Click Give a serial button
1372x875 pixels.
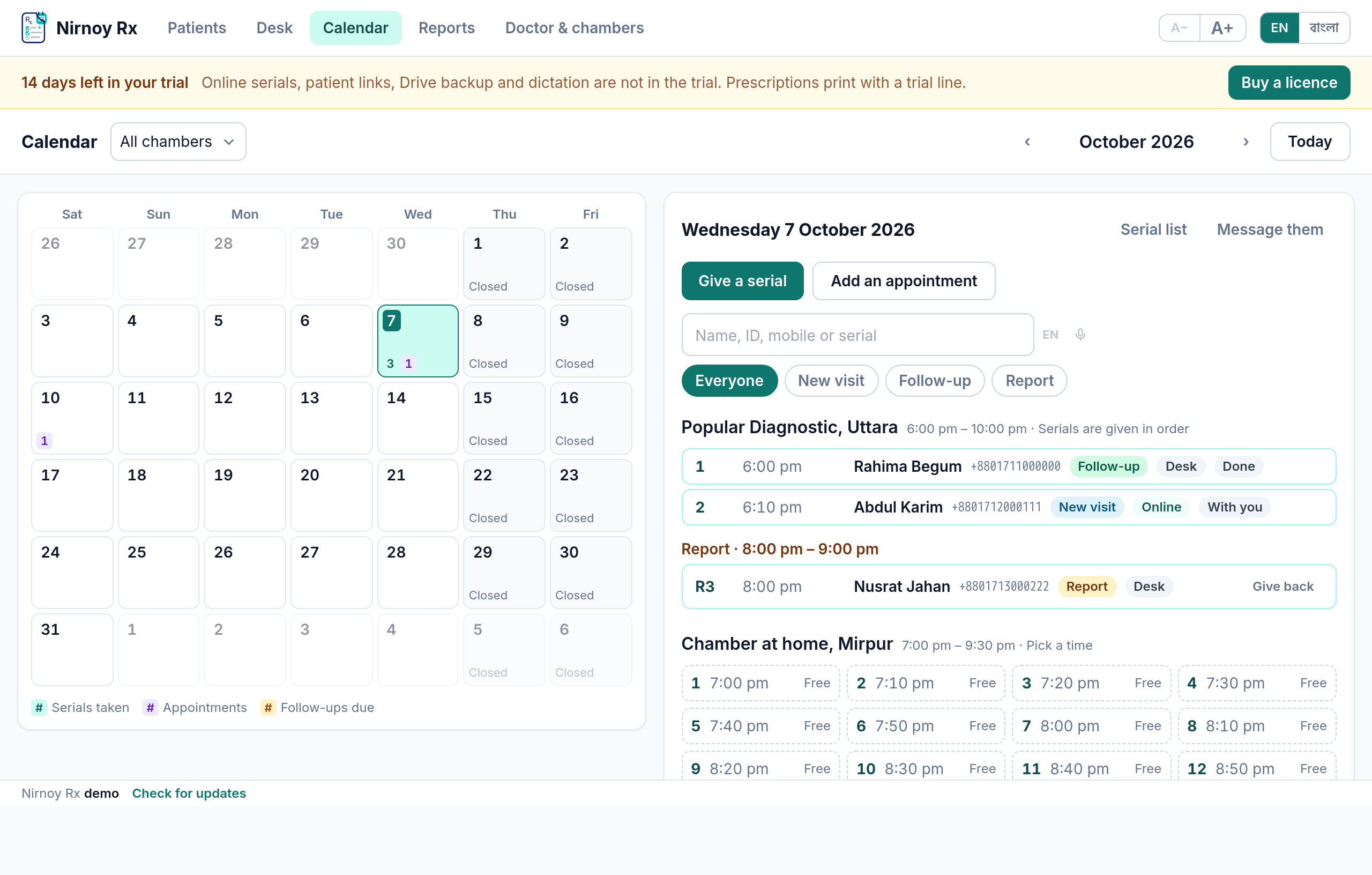[742, 281]
